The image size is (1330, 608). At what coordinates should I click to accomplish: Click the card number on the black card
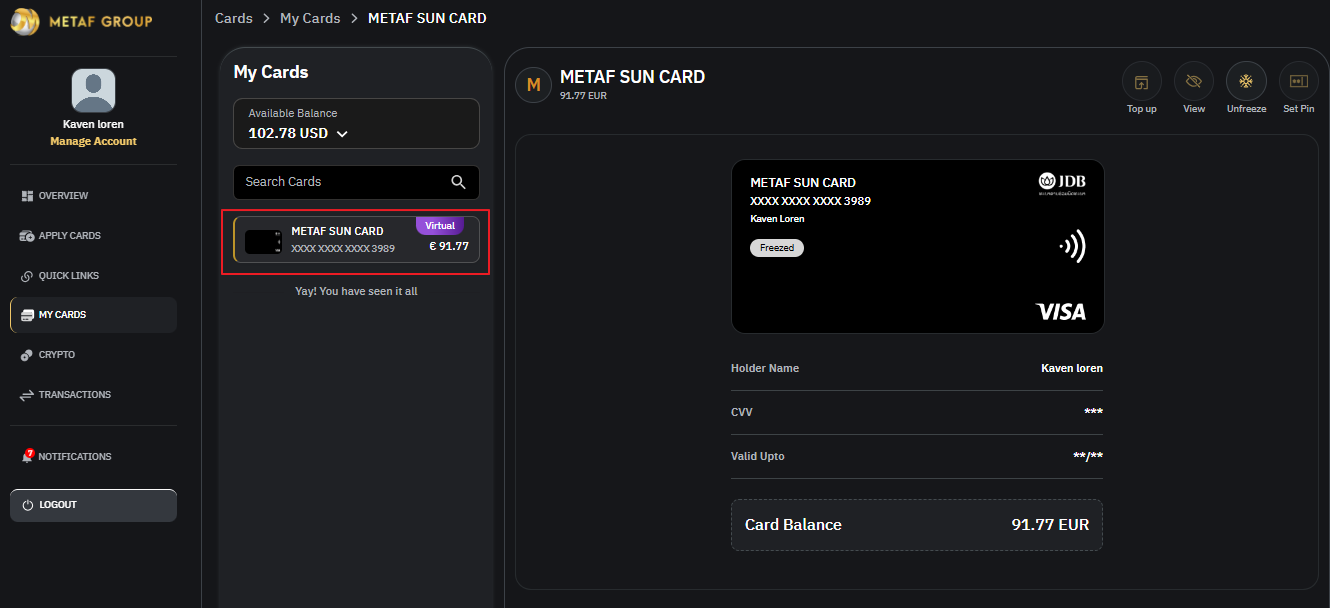click(811, 201)
